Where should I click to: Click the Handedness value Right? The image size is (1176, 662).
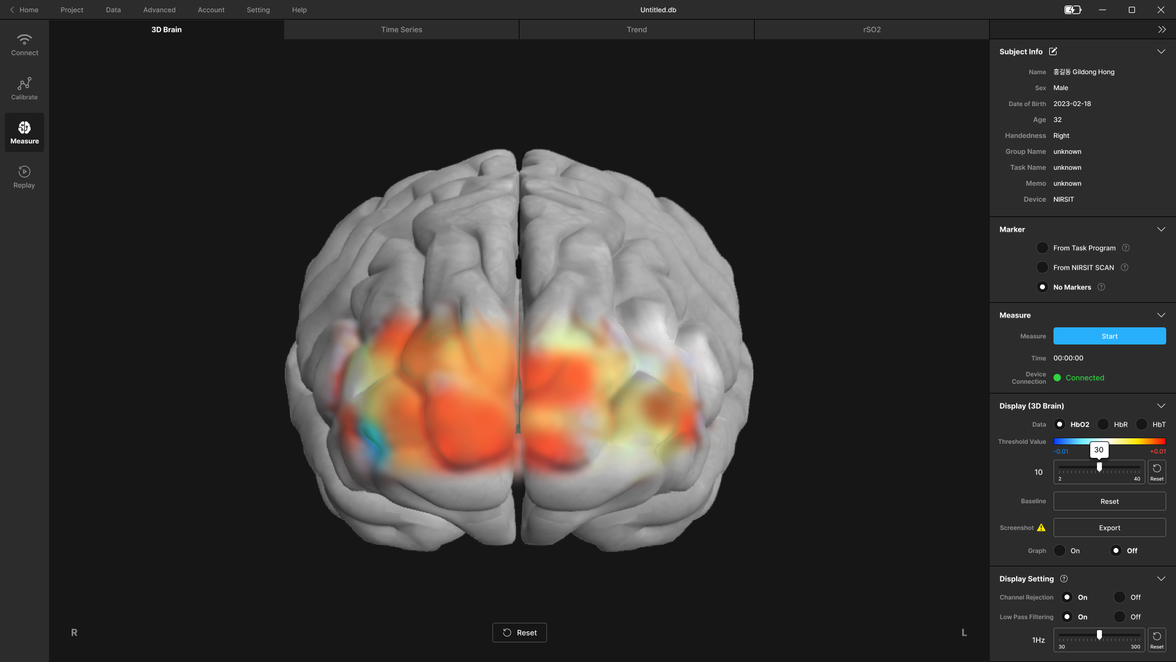1061,135
